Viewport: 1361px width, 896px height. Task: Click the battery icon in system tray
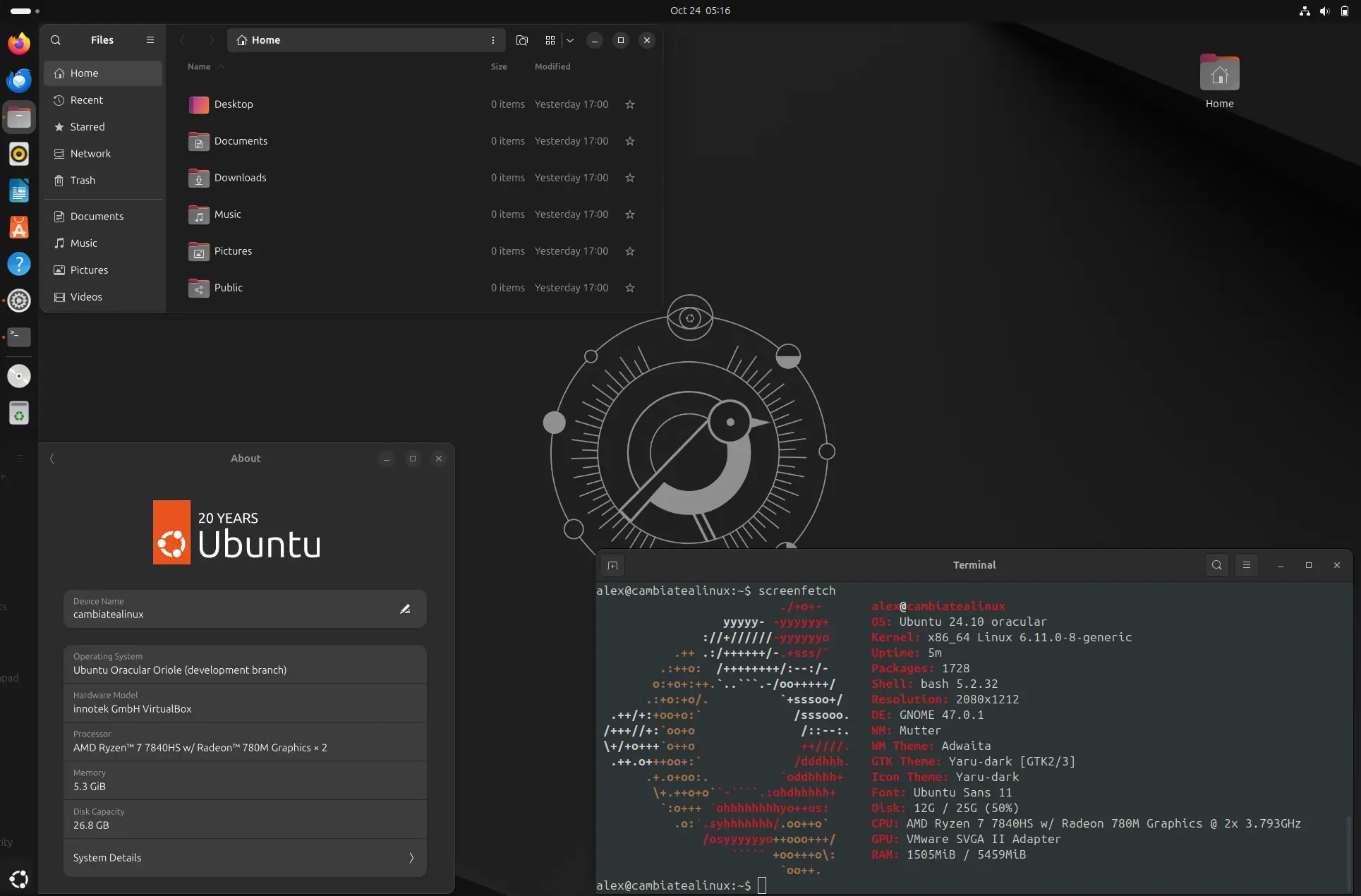(x=1344, y=11)
